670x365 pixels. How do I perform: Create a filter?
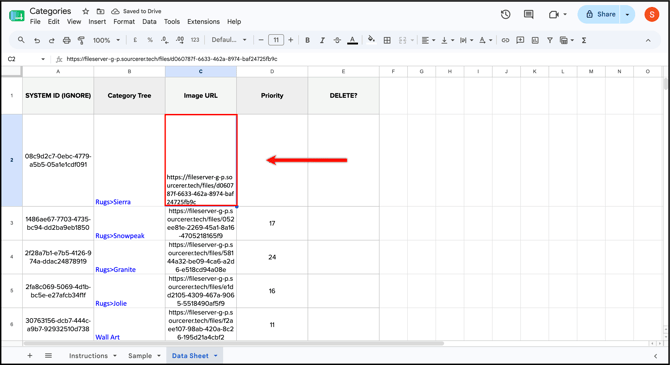coord(550,40)
